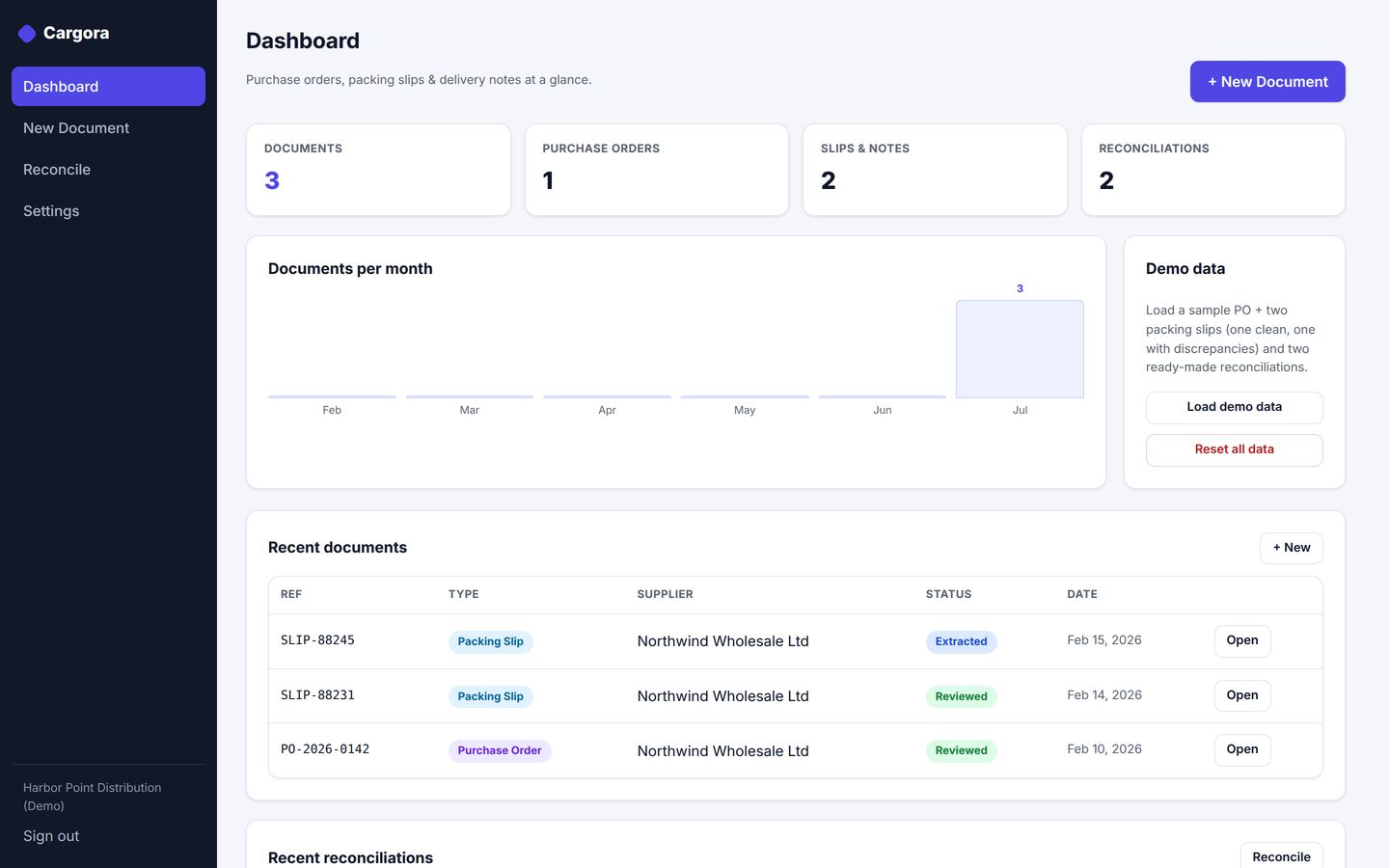This screenshot has width=1389, height=868.
Task: Click the + New Document button
Action: (x=1267, y=82)
